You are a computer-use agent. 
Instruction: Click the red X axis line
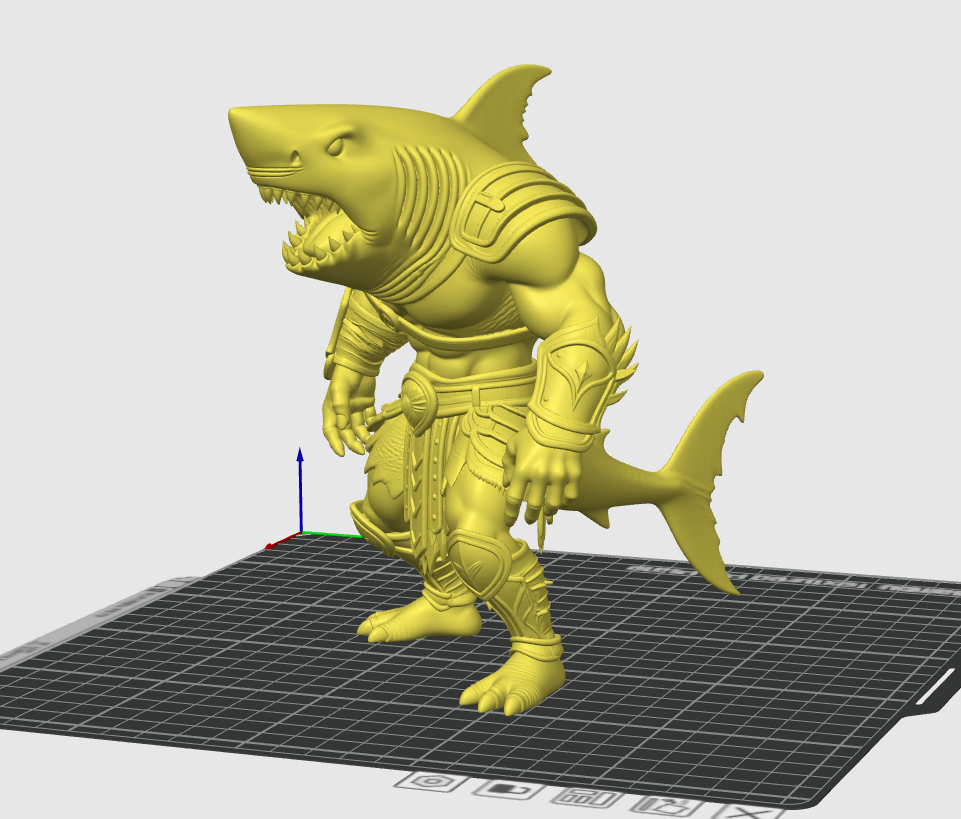[x=282, y=540]
